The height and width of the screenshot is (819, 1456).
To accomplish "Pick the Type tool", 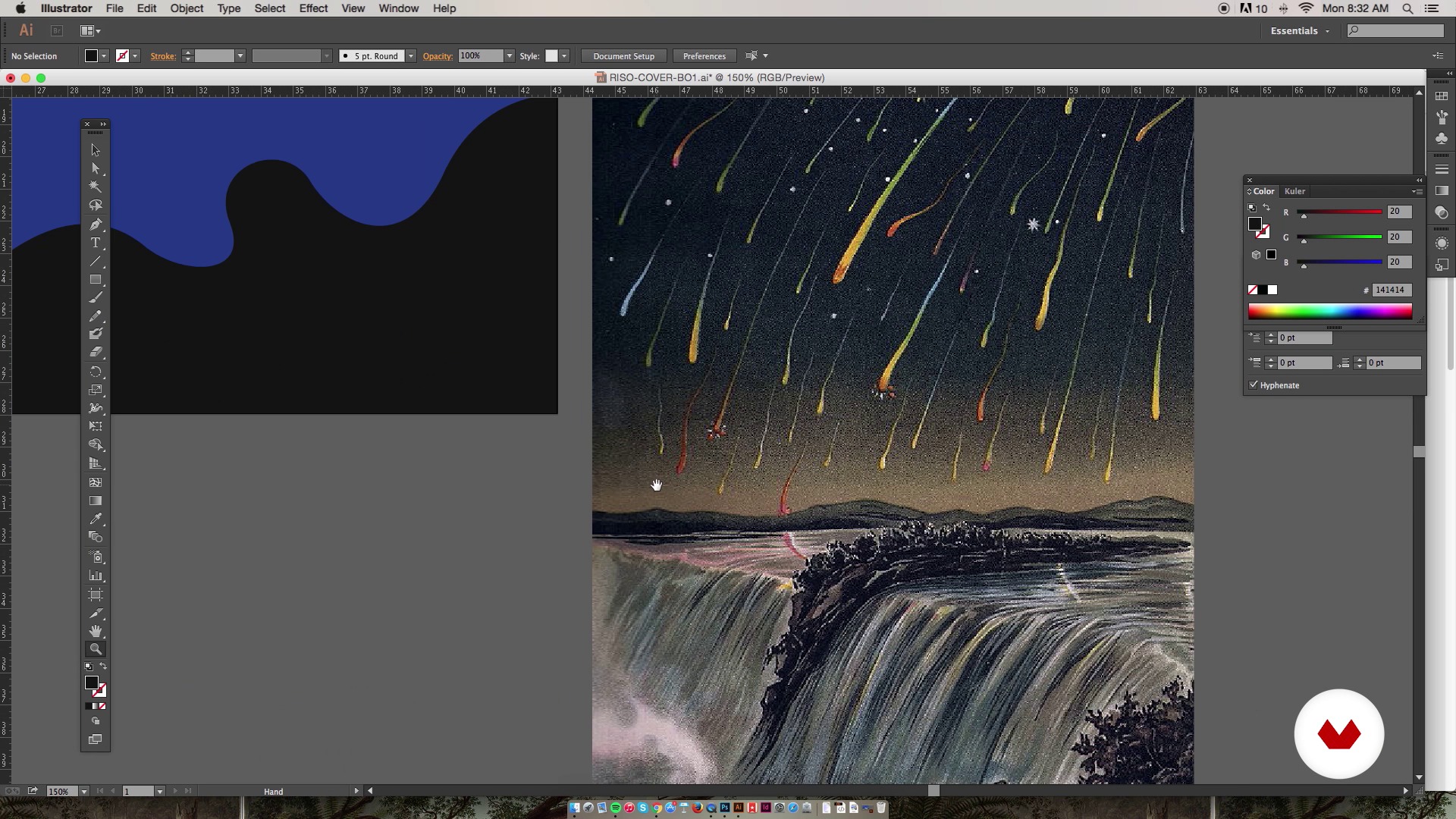I will click(96, 243).
